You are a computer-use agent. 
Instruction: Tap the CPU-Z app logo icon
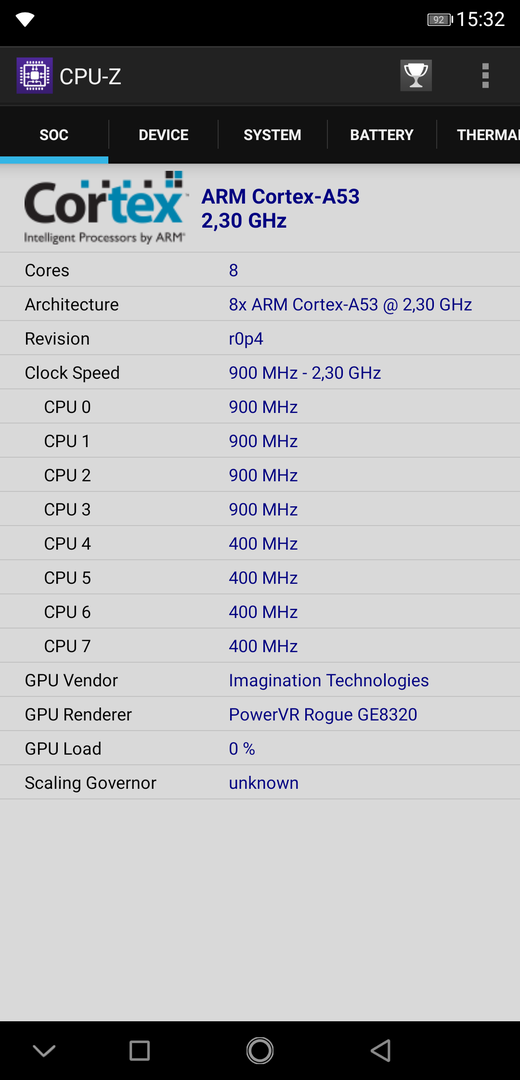click(x=34, y=76)
